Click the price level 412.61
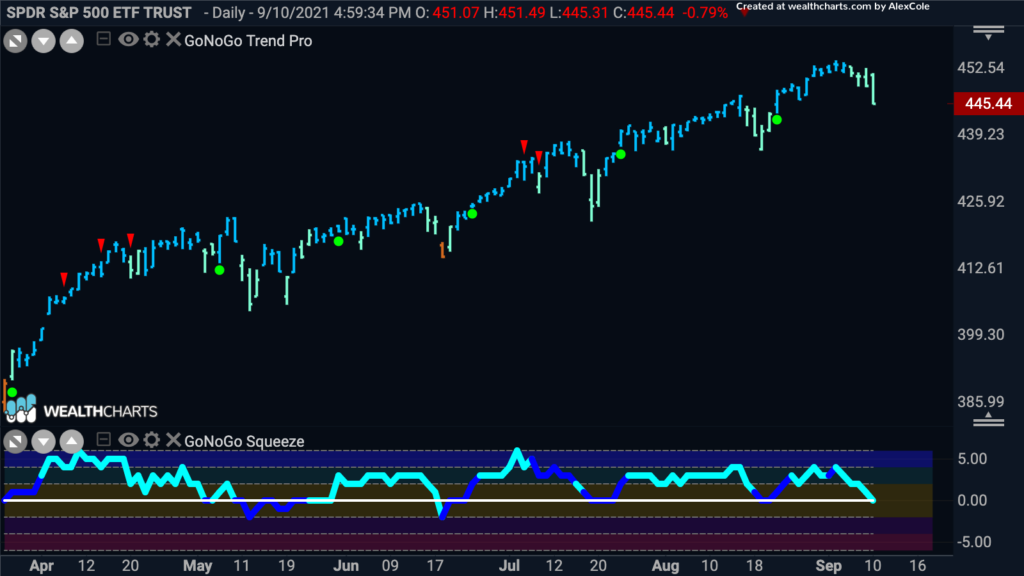Screen dimensions: 1024x576 pyautogui.click(x=980, y=268)
